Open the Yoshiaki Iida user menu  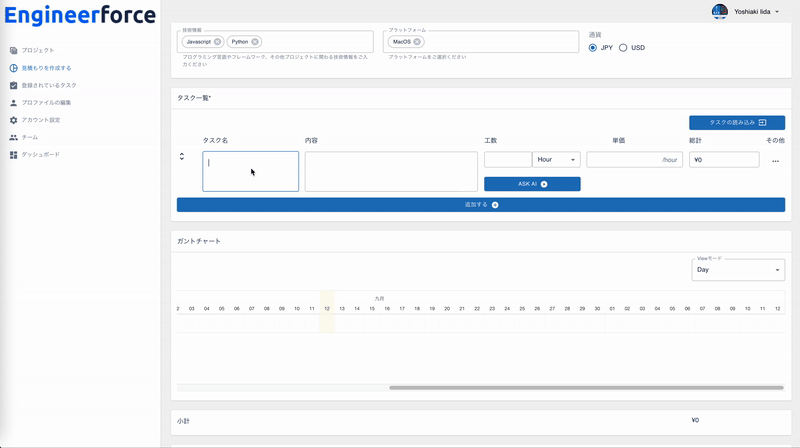(x=746, y=12)
